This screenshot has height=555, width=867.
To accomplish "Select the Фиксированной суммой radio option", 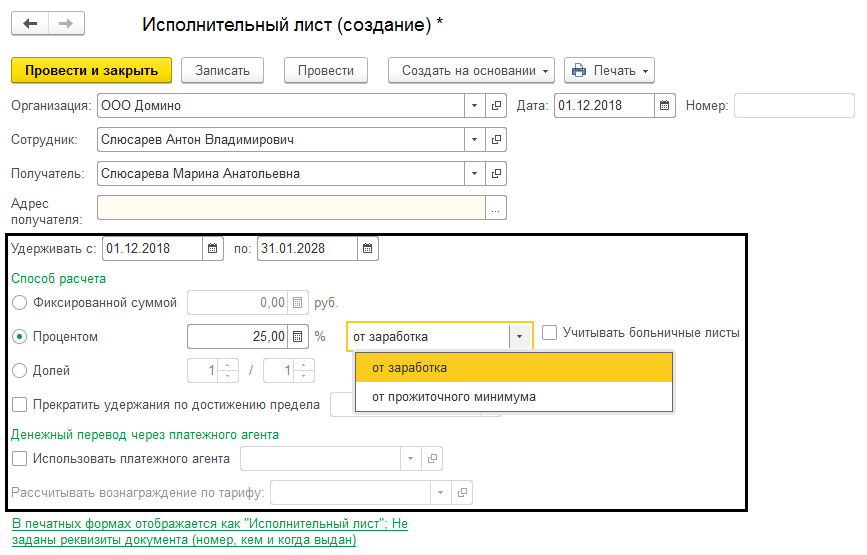I will coord(20,302).
